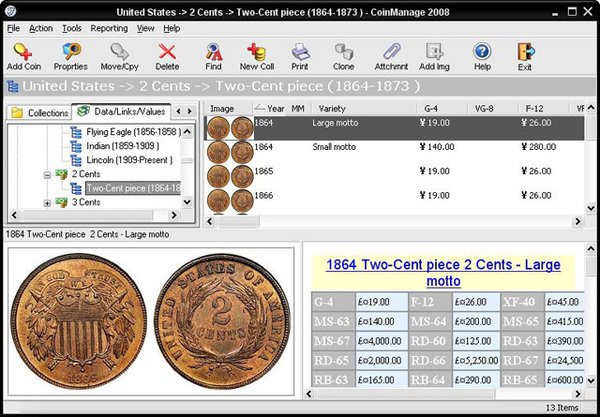Open the Reporting menu

tap(109, 28)
